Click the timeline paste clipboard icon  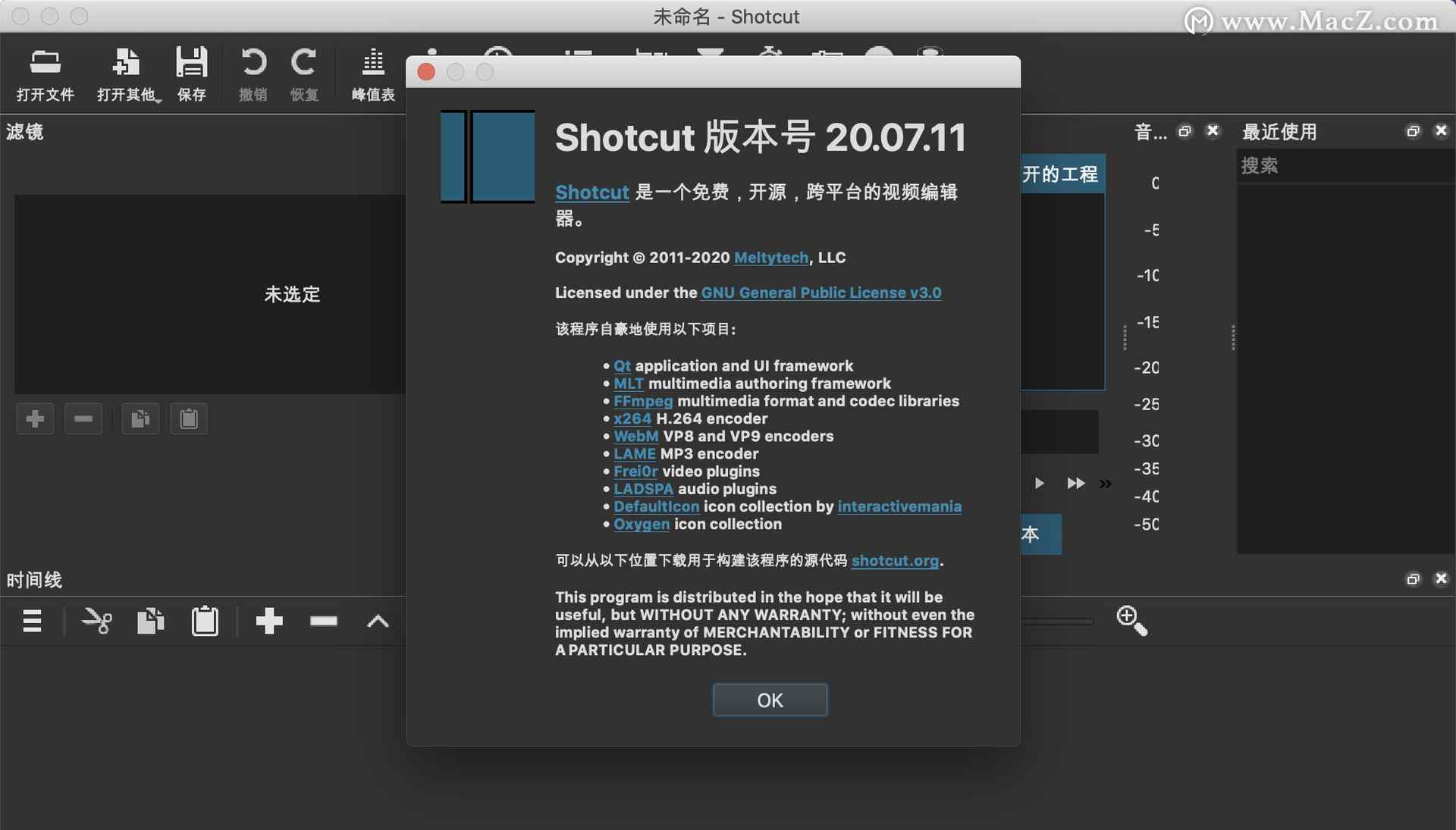205,621
